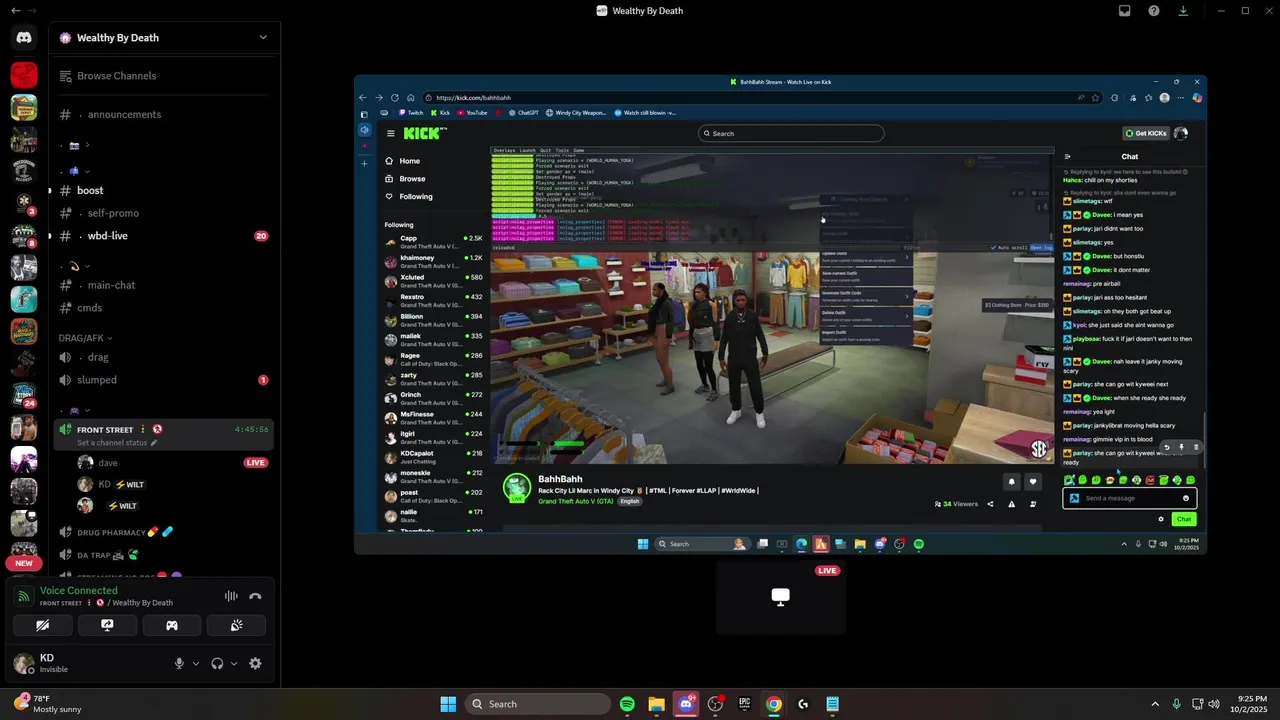Click the Windows taskbar Search box
The width and height of the screenshot is (1280, 720).
point(538,704)
